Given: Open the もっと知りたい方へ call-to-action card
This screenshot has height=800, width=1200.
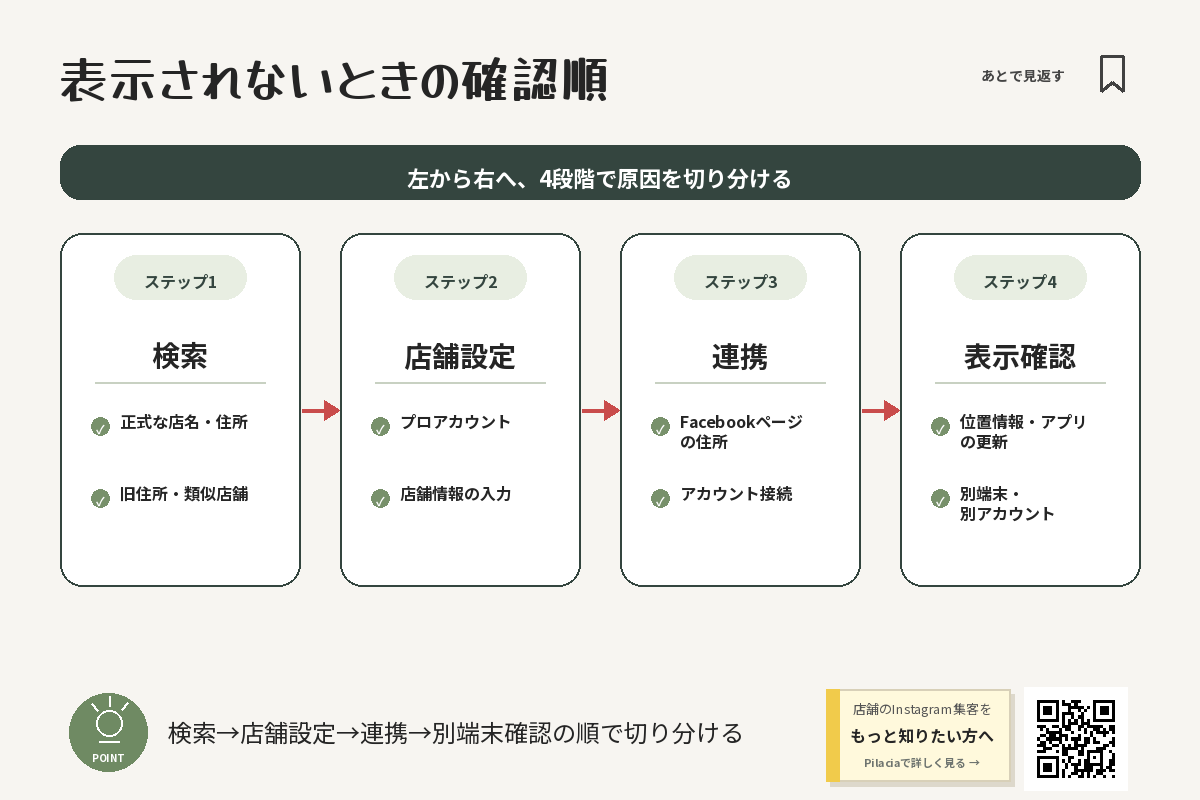Looking at the screenshot, I should (x=918, y=736).
